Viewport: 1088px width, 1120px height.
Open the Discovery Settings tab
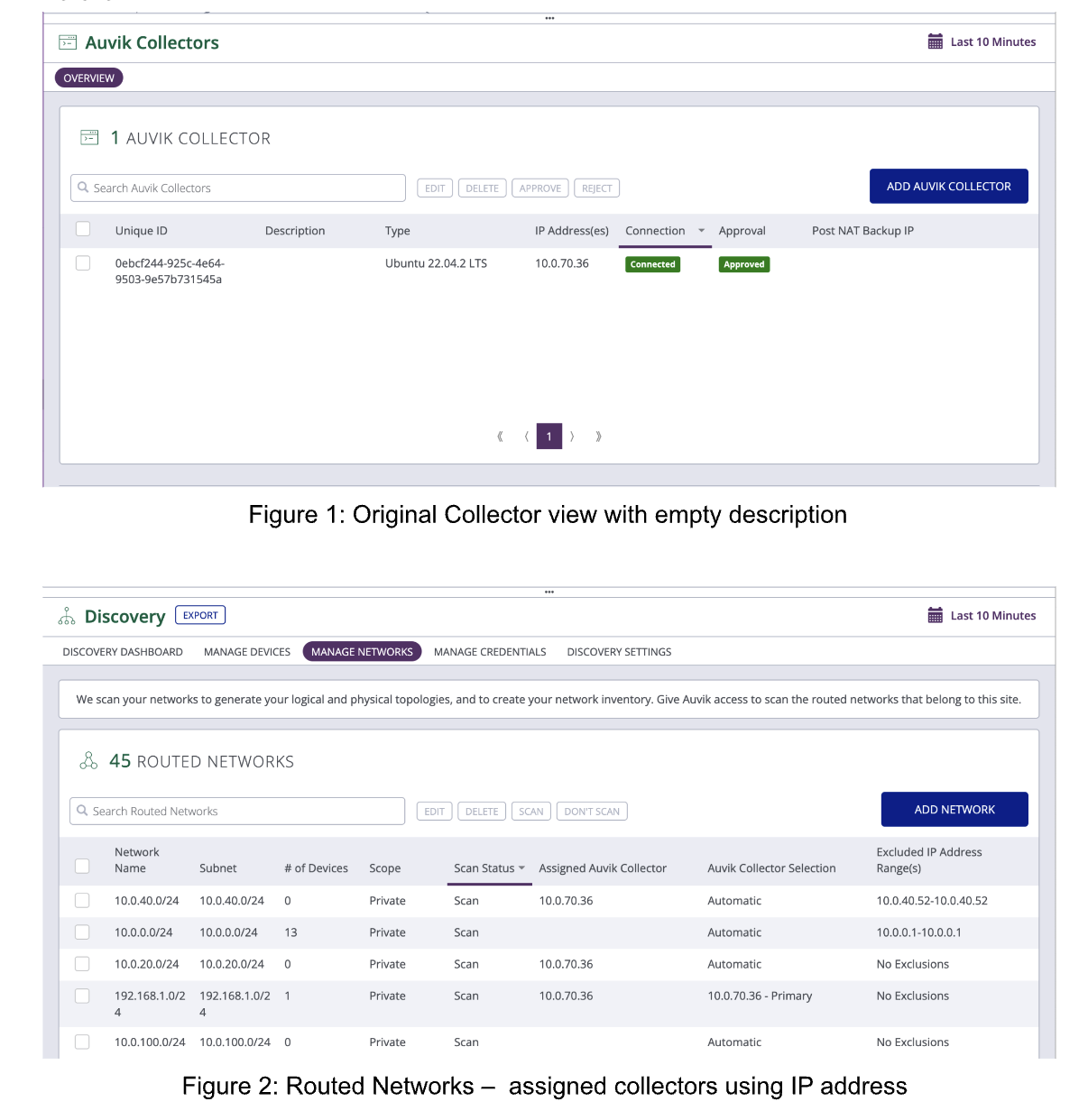[619, 652]
